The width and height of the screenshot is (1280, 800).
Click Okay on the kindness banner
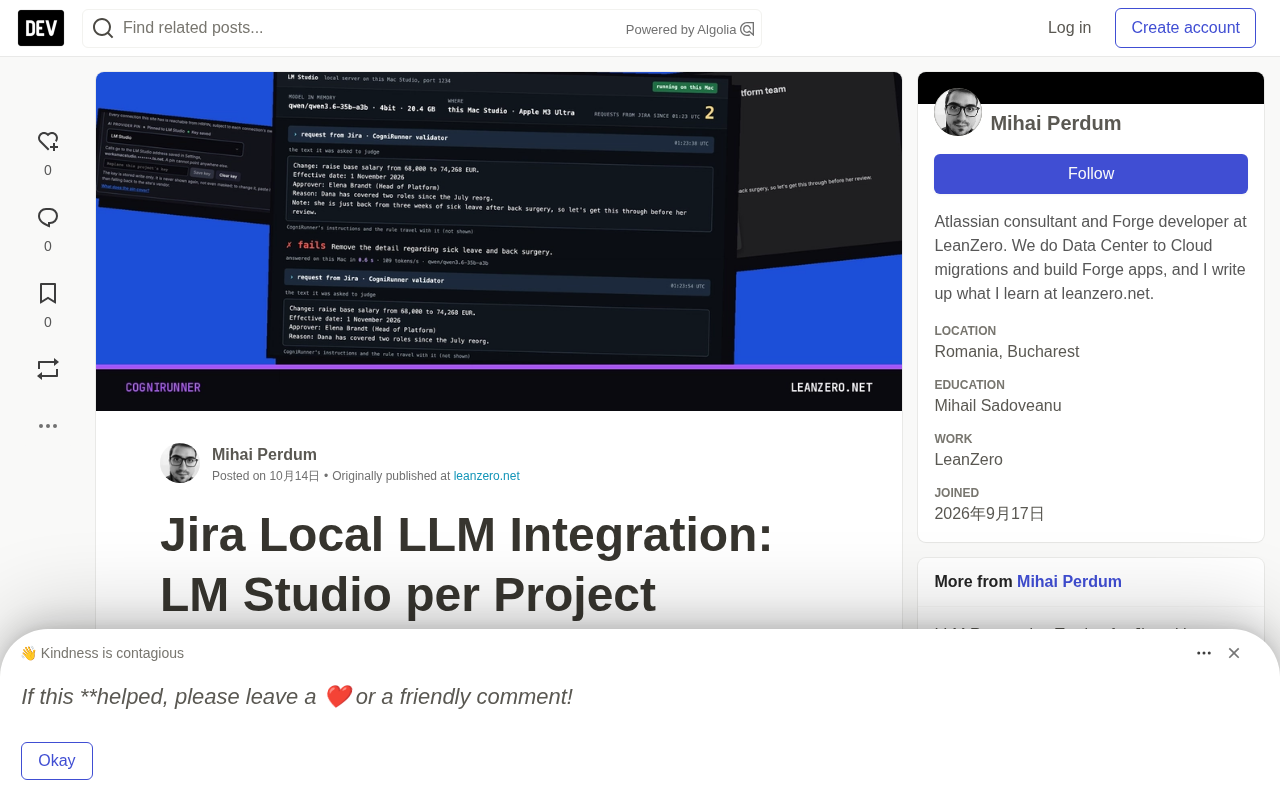pyautogui.click(x=57, y=761)
